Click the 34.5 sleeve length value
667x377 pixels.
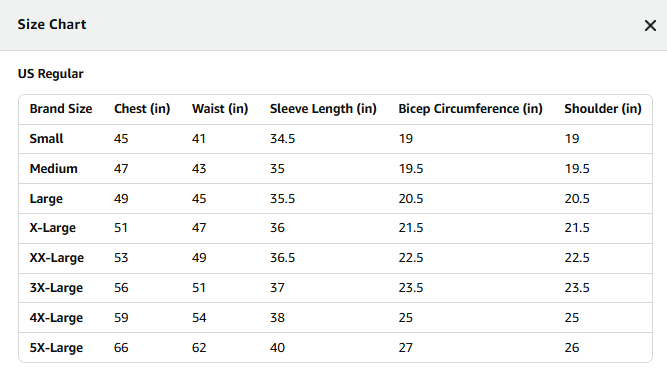click(x=282, y=139)
